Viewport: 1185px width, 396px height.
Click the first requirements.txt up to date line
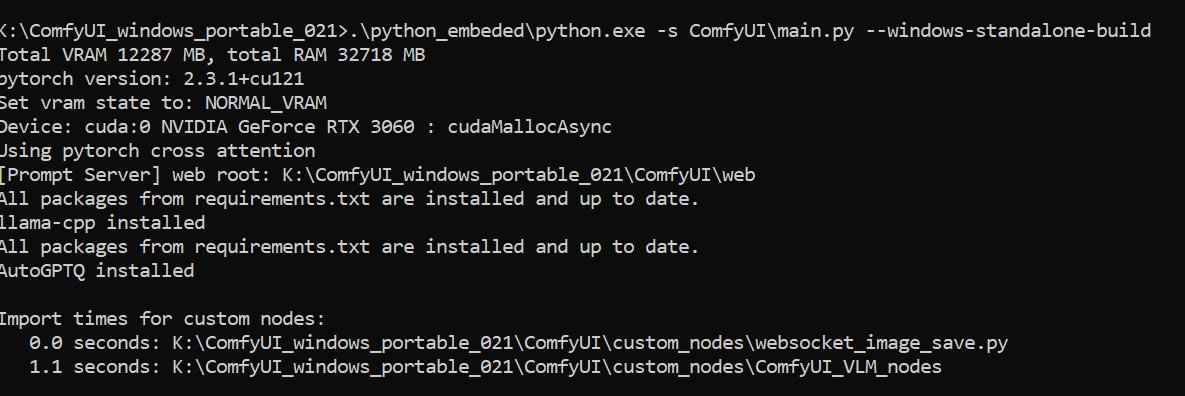(349, 199)
